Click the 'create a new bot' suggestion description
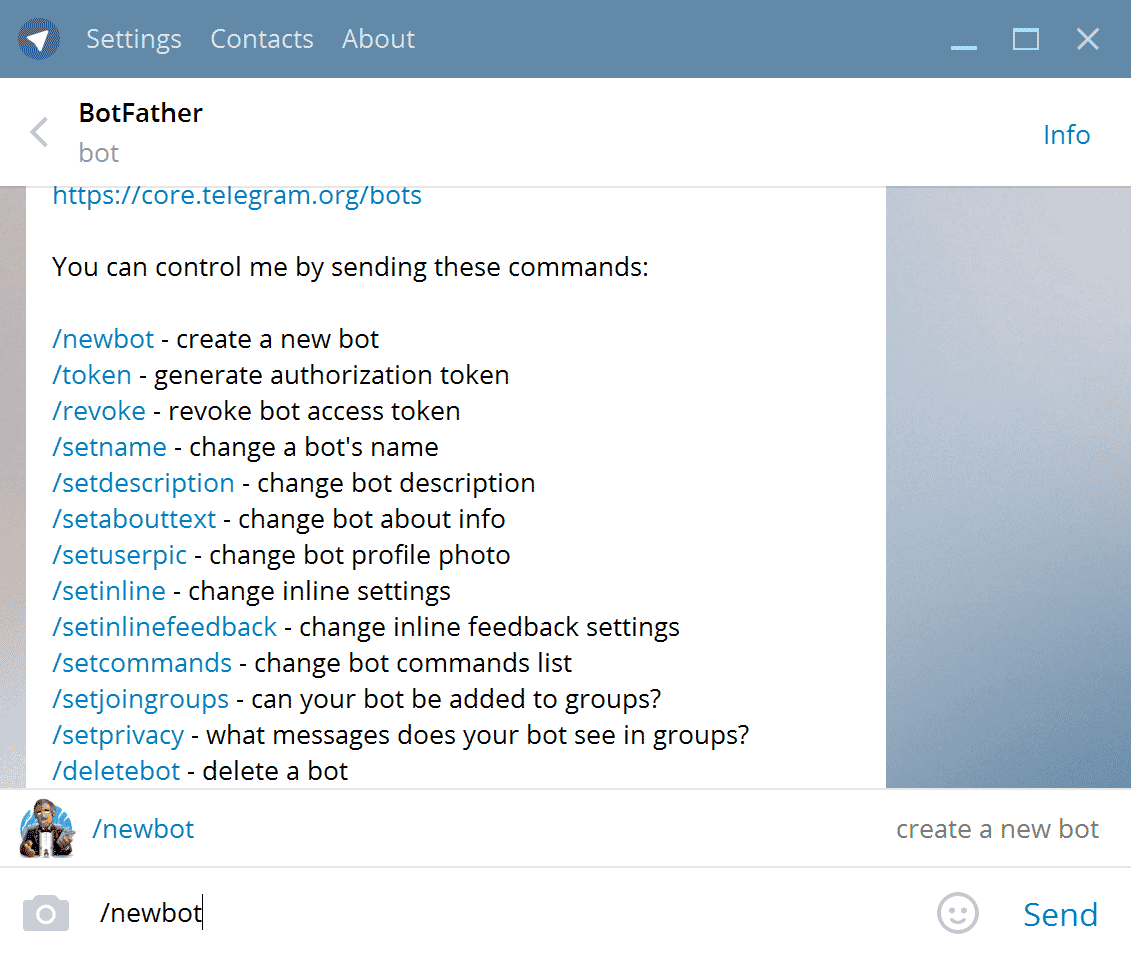1131x960 pixels. 998,829
